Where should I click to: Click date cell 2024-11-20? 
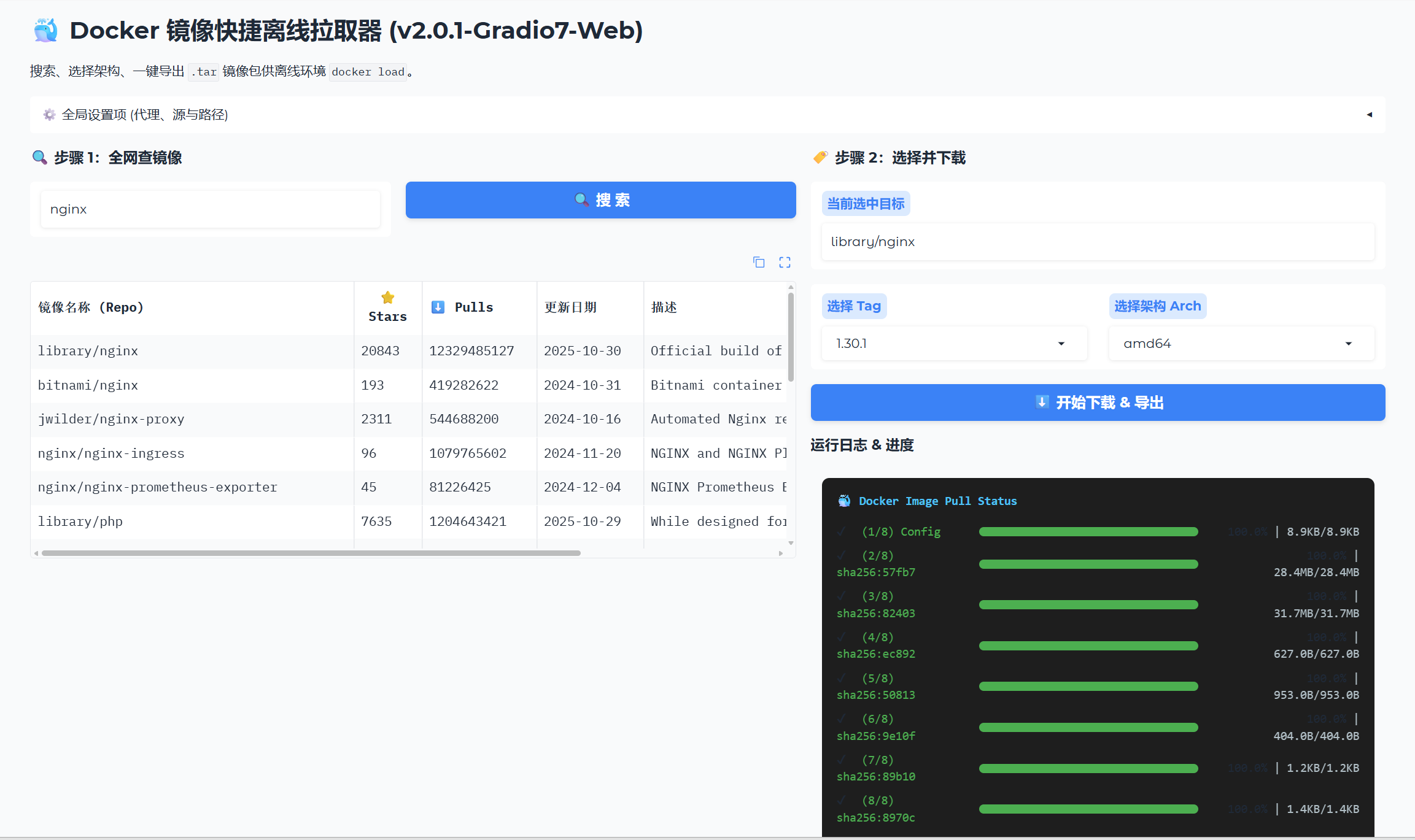tap(583, 453)
